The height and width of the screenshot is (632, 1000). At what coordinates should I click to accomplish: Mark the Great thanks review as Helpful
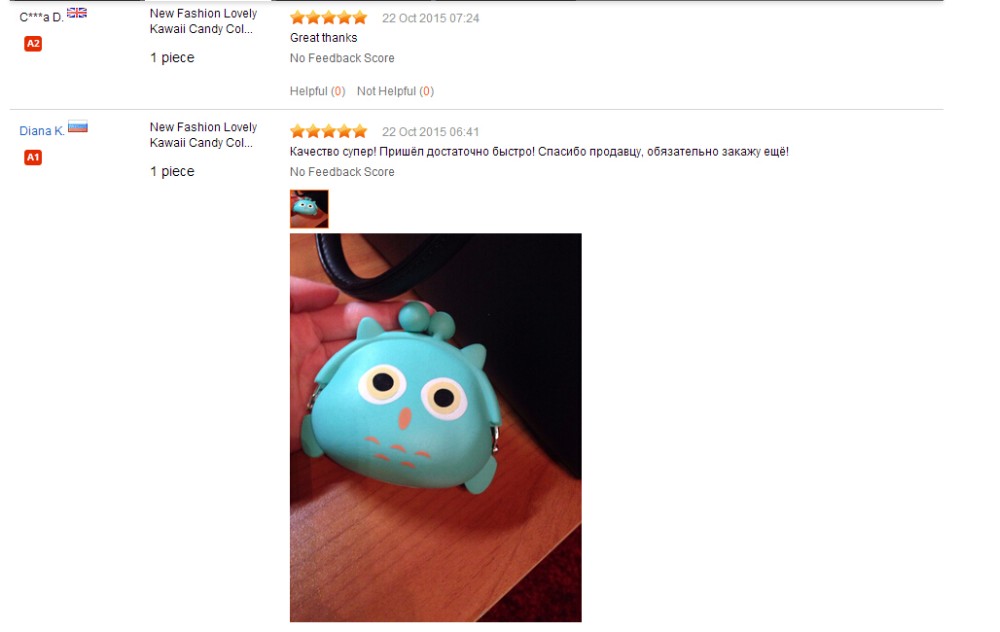click(x=318, y=91)
